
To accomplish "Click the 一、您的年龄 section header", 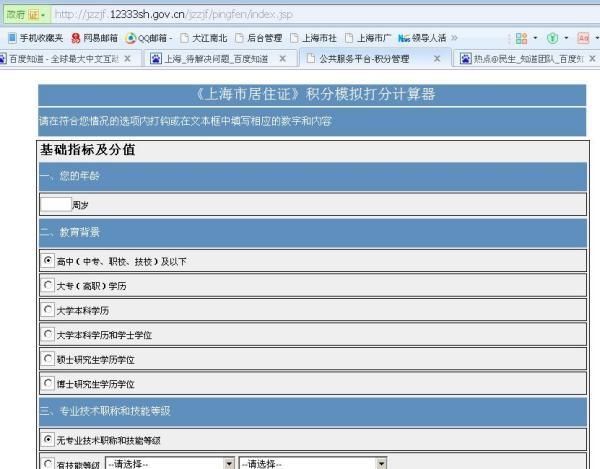I will point(313,176).
